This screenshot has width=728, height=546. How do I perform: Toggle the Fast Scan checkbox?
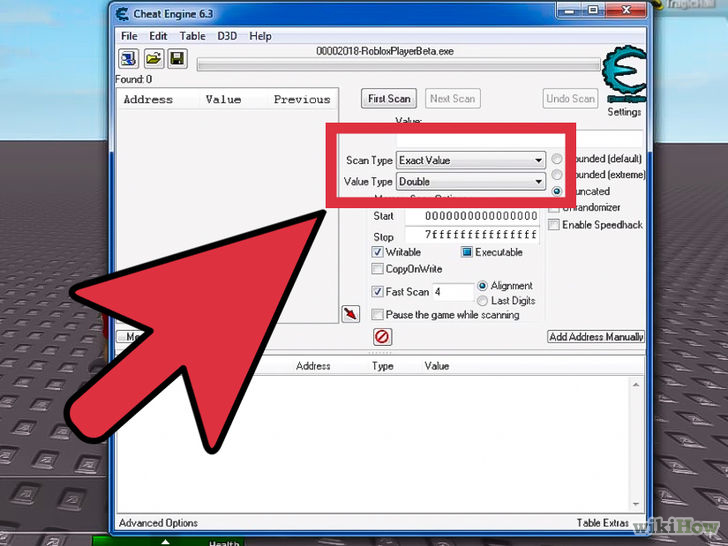[377, 292]
